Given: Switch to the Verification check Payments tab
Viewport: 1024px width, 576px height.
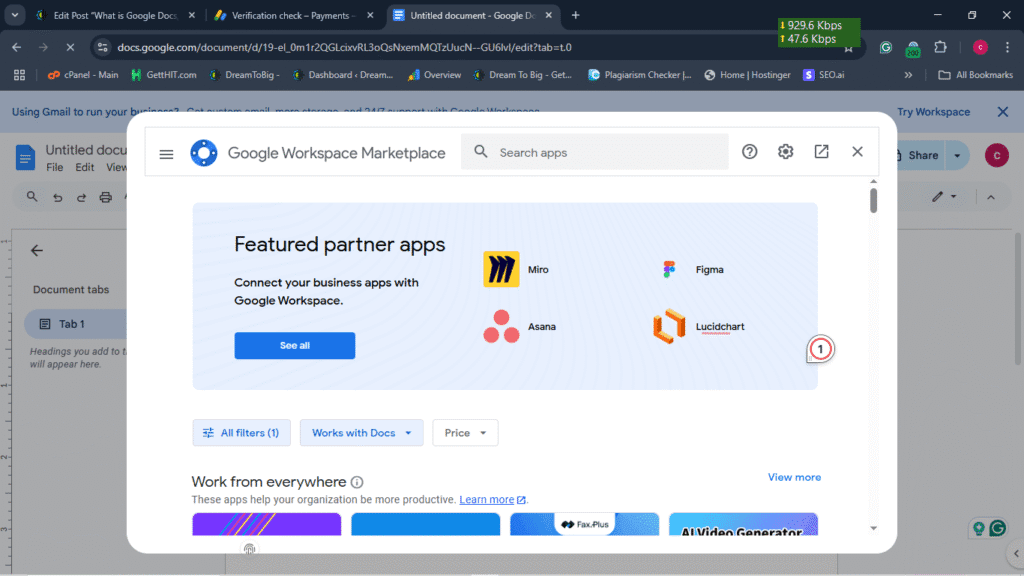Looking at the screenshot, I should pyautogui.click(x=290, y=16).
